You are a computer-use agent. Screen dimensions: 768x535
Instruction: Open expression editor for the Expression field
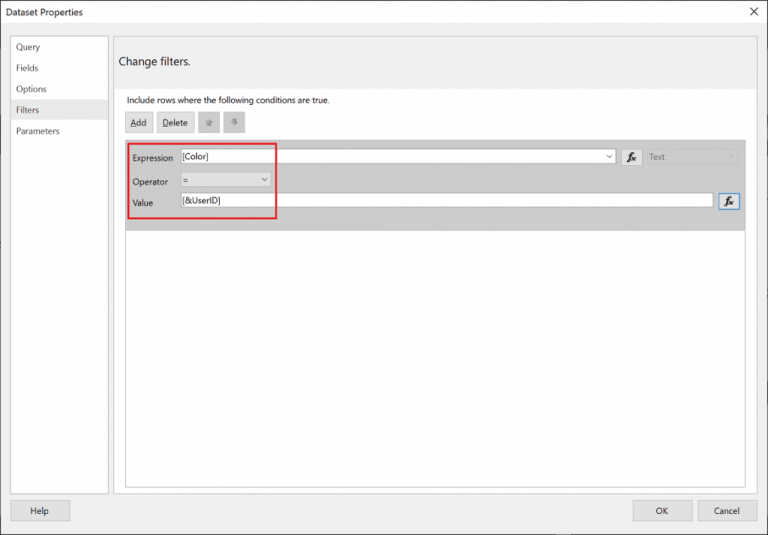[x=631, y=157]
